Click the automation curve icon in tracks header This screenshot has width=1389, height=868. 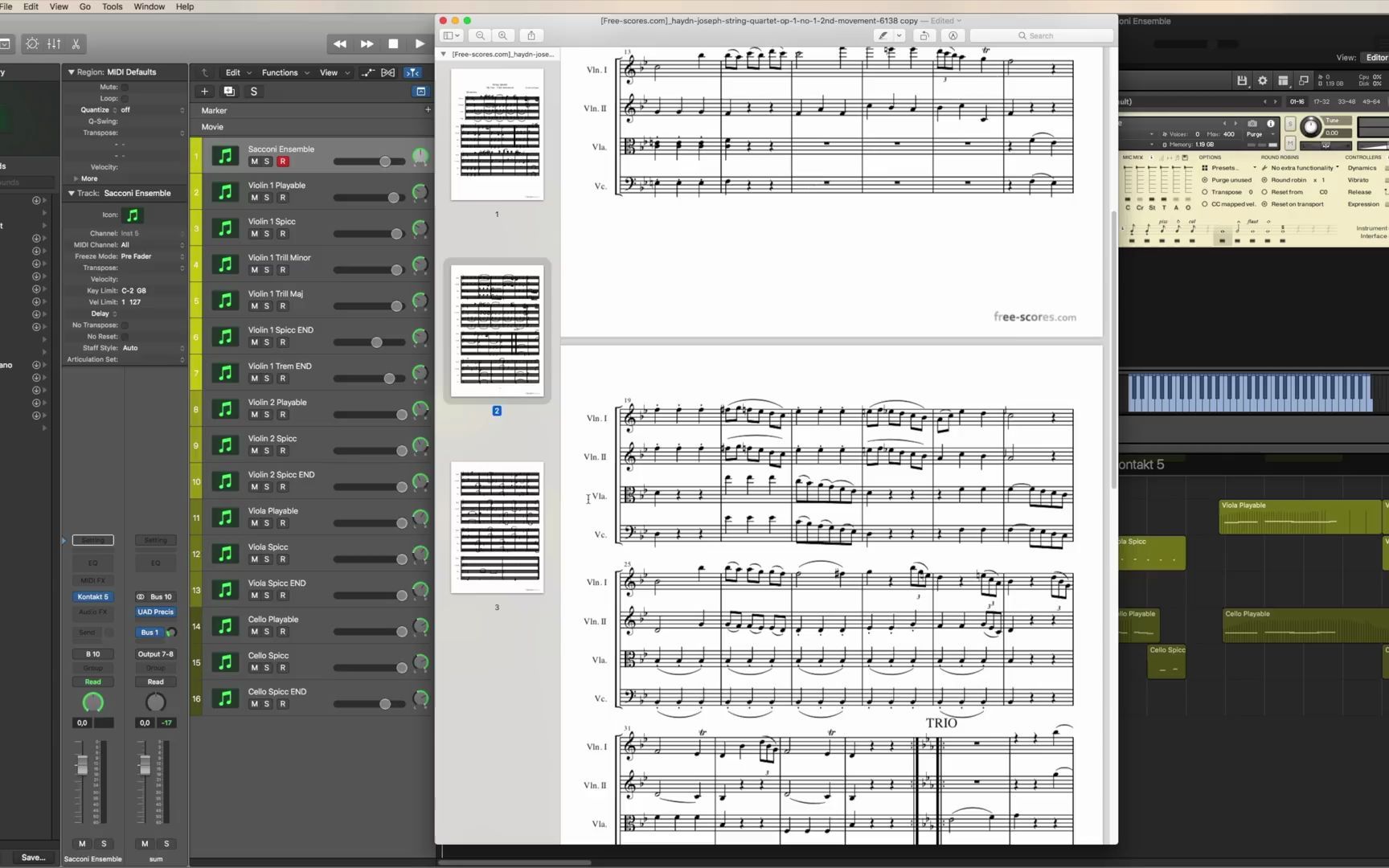coord(367,72)
